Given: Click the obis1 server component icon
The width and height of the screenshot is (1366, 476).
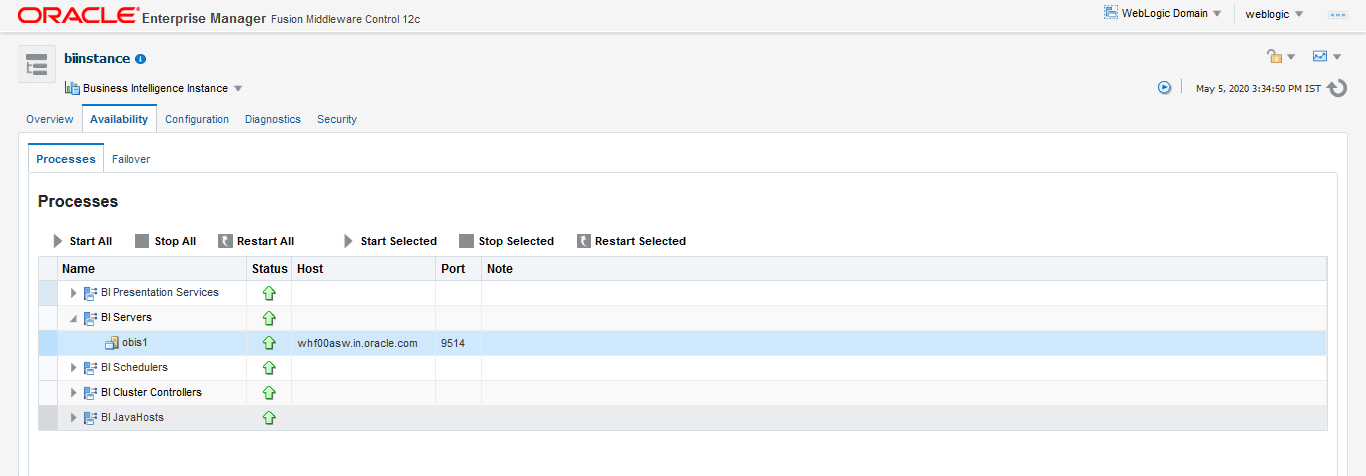Looking at the screenshot, I should click(112, 343).
